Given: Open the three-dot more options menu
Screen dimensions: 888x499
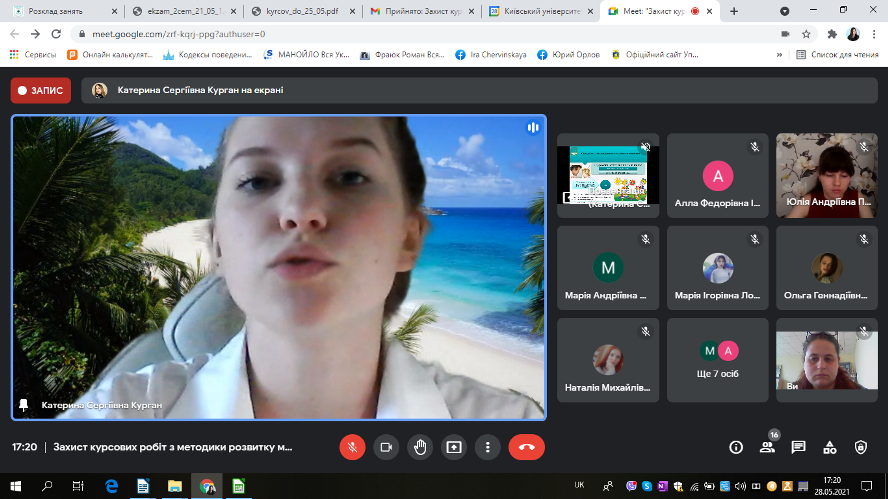Looking at the screenshot, I should 487,447.
